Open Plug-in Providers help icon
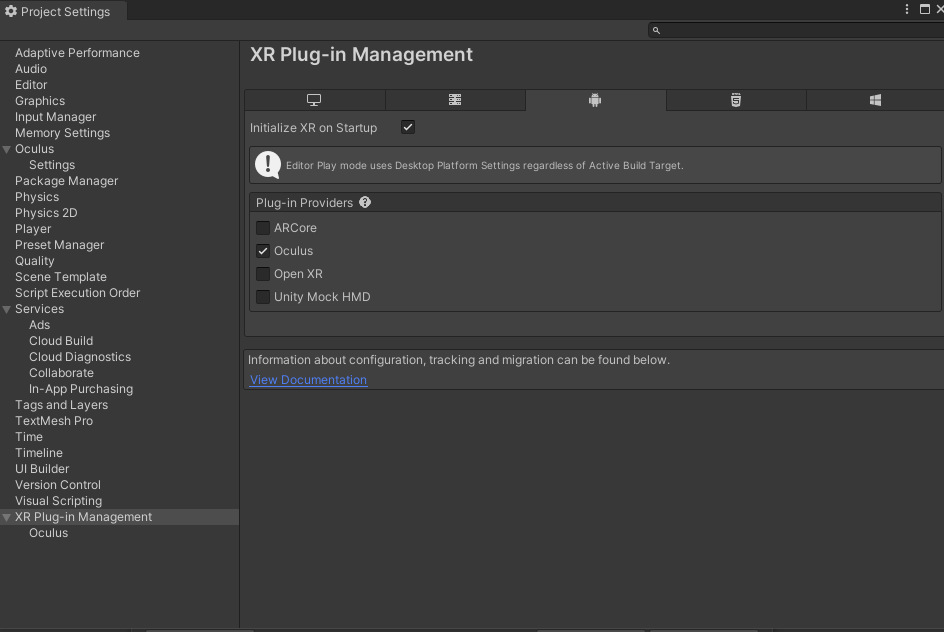The width and height of the screenshot is (944, 632). 365,202
